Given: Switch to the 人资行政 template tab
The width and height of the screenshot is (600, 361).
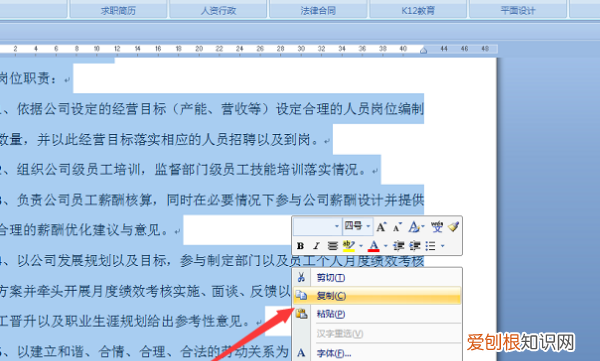Looking at the screenshot, I should (218, 10).
